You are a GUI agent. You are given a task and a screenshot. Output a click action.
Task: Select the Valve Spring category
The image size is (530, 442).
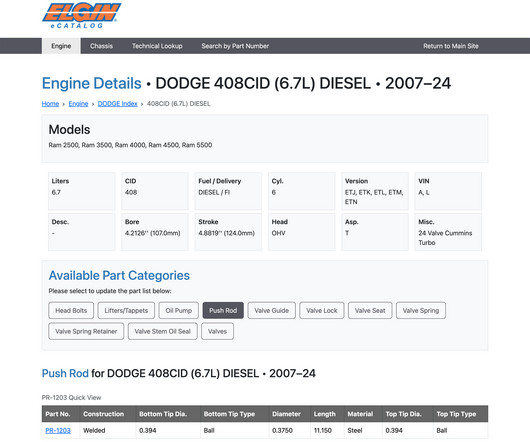tap(421, 310)
